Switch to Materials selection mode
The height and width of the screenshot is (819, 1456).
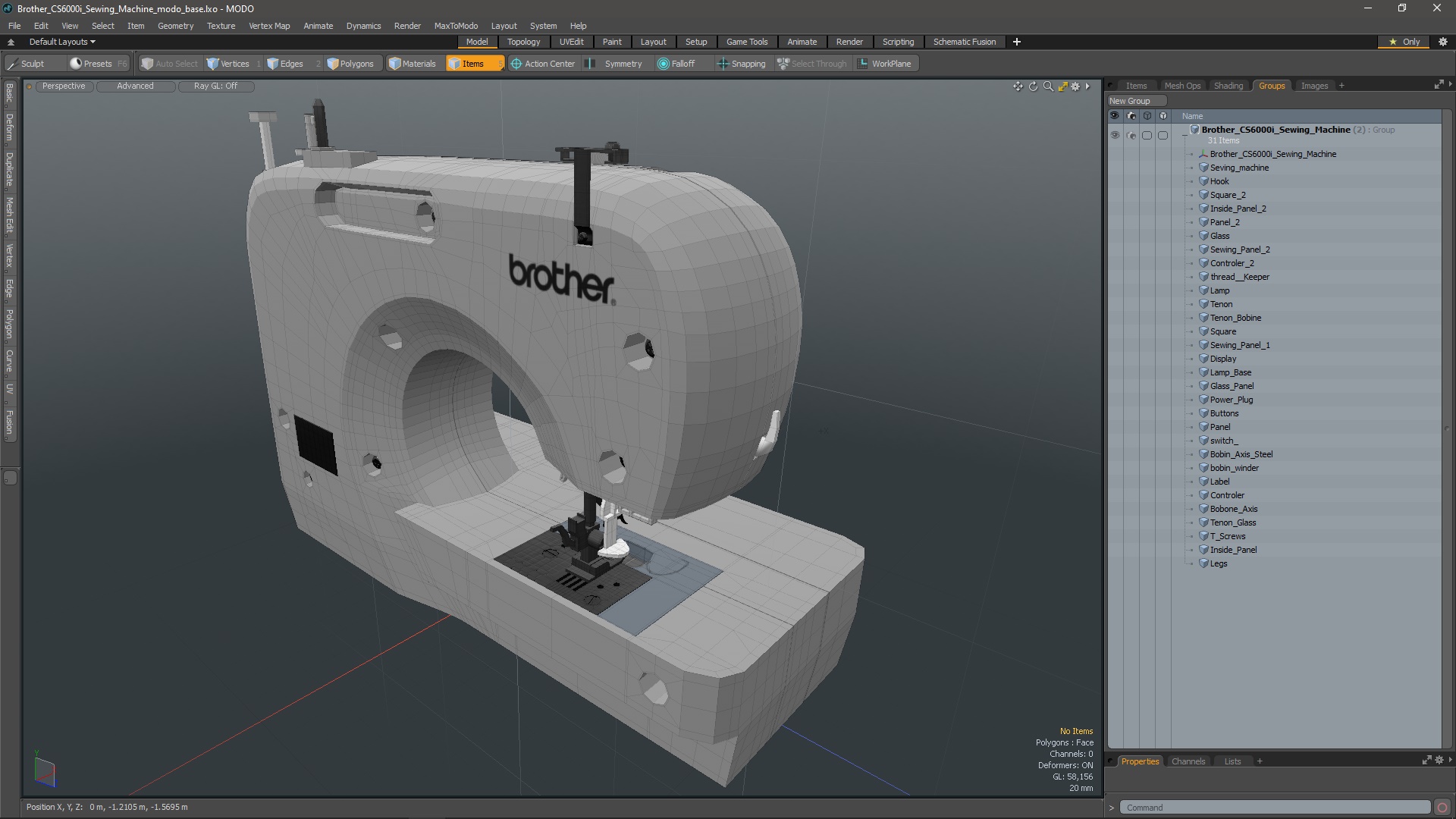coord(413,64)
